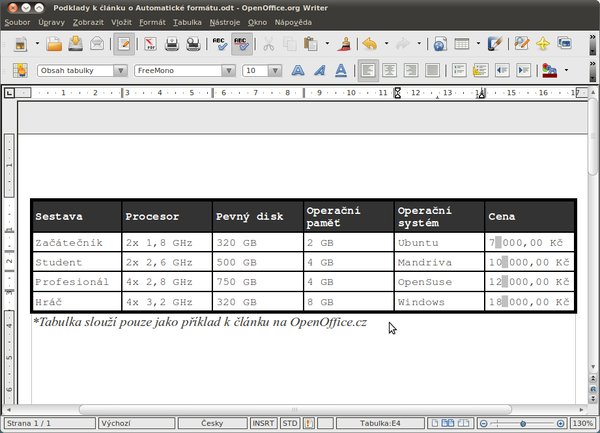600x433 pixels.
Task: Open the Table insert dropdown arrow
Action: point(478,44)
